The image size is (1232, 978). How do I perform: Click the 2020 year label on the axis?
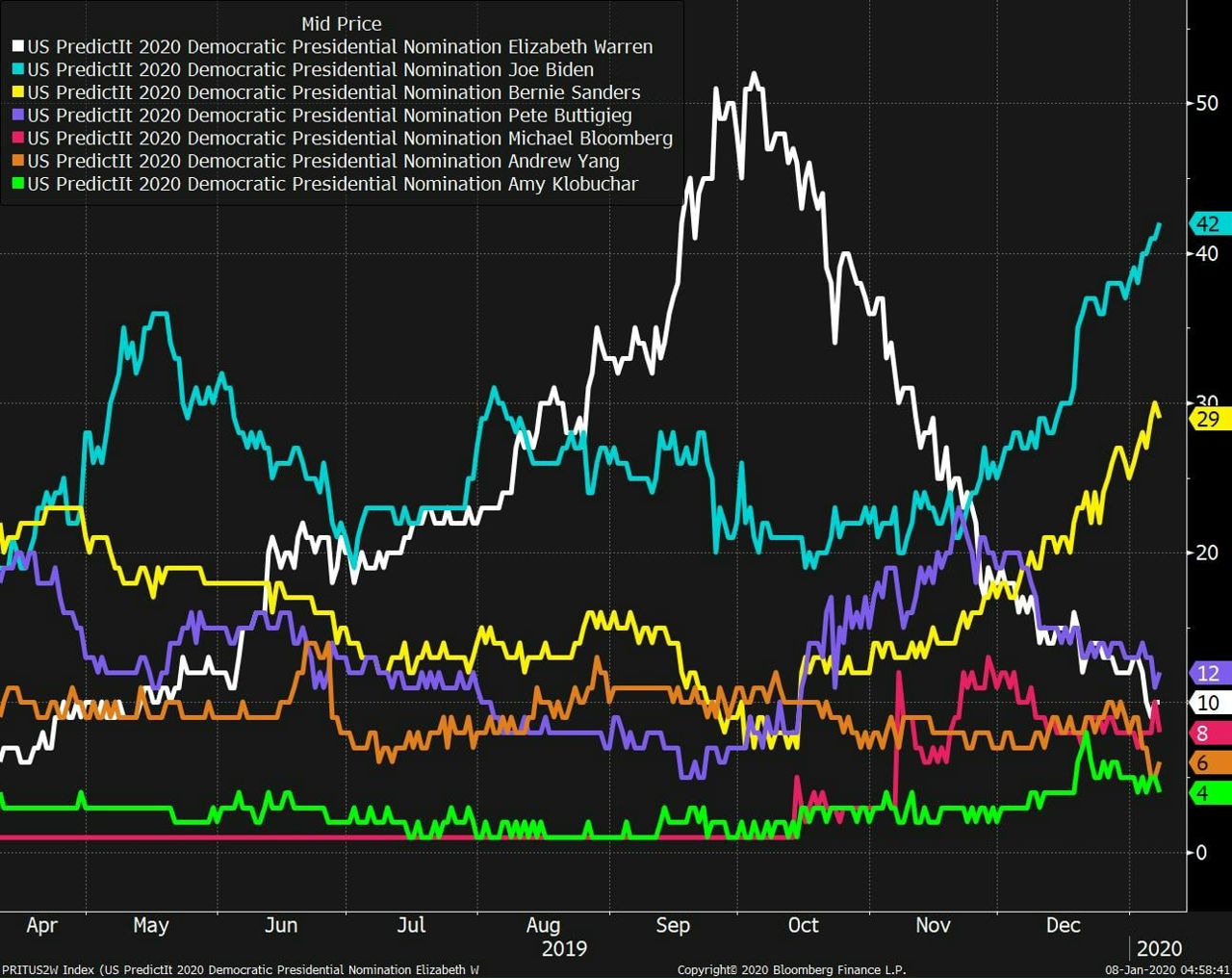point(1159,948)
